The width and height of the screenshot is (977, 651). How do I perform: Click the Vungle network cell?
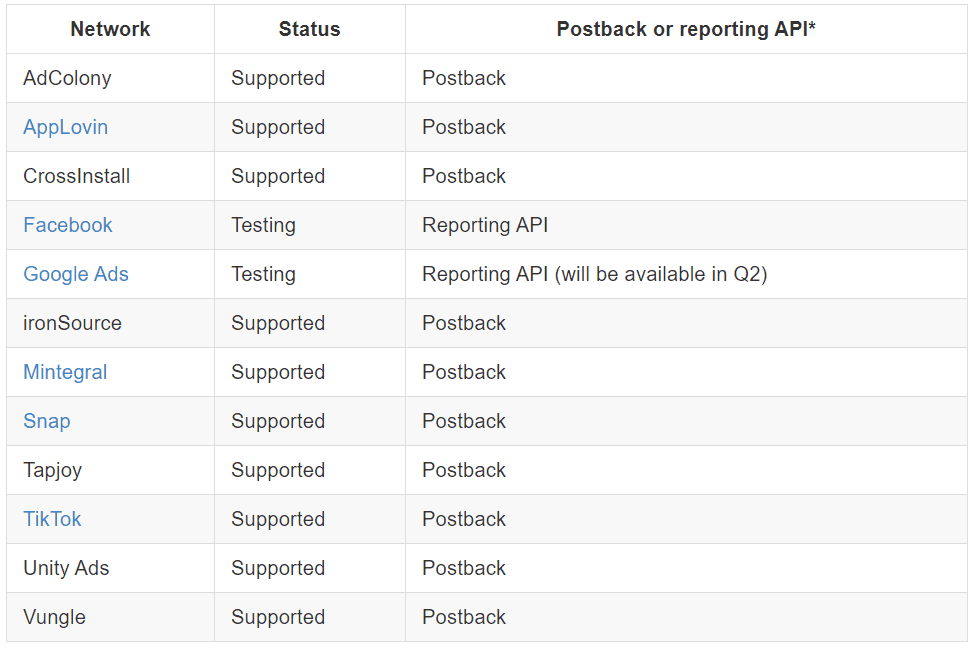tap(110, 617)
